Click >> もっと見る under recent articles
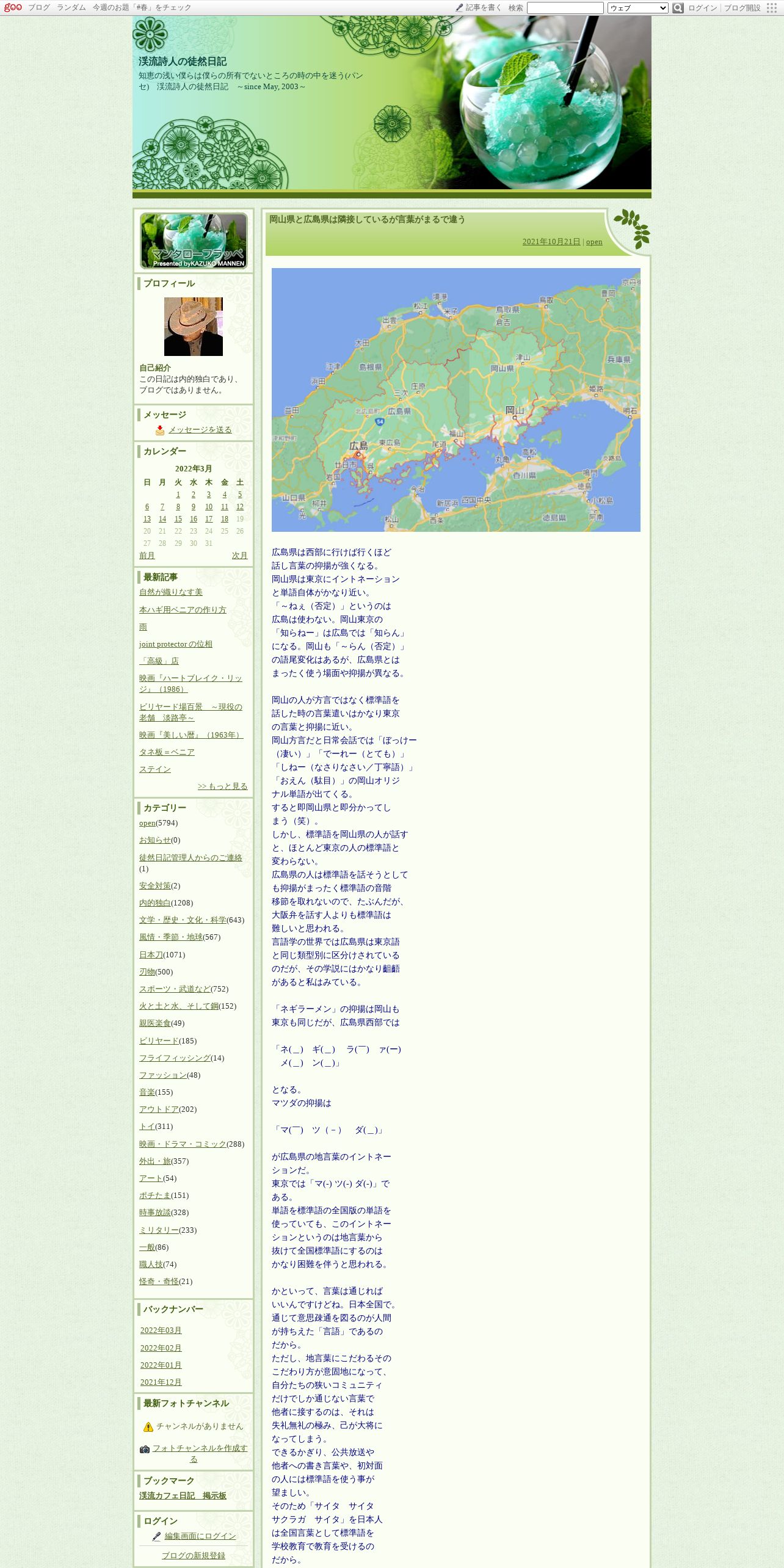 coord(223,786)
